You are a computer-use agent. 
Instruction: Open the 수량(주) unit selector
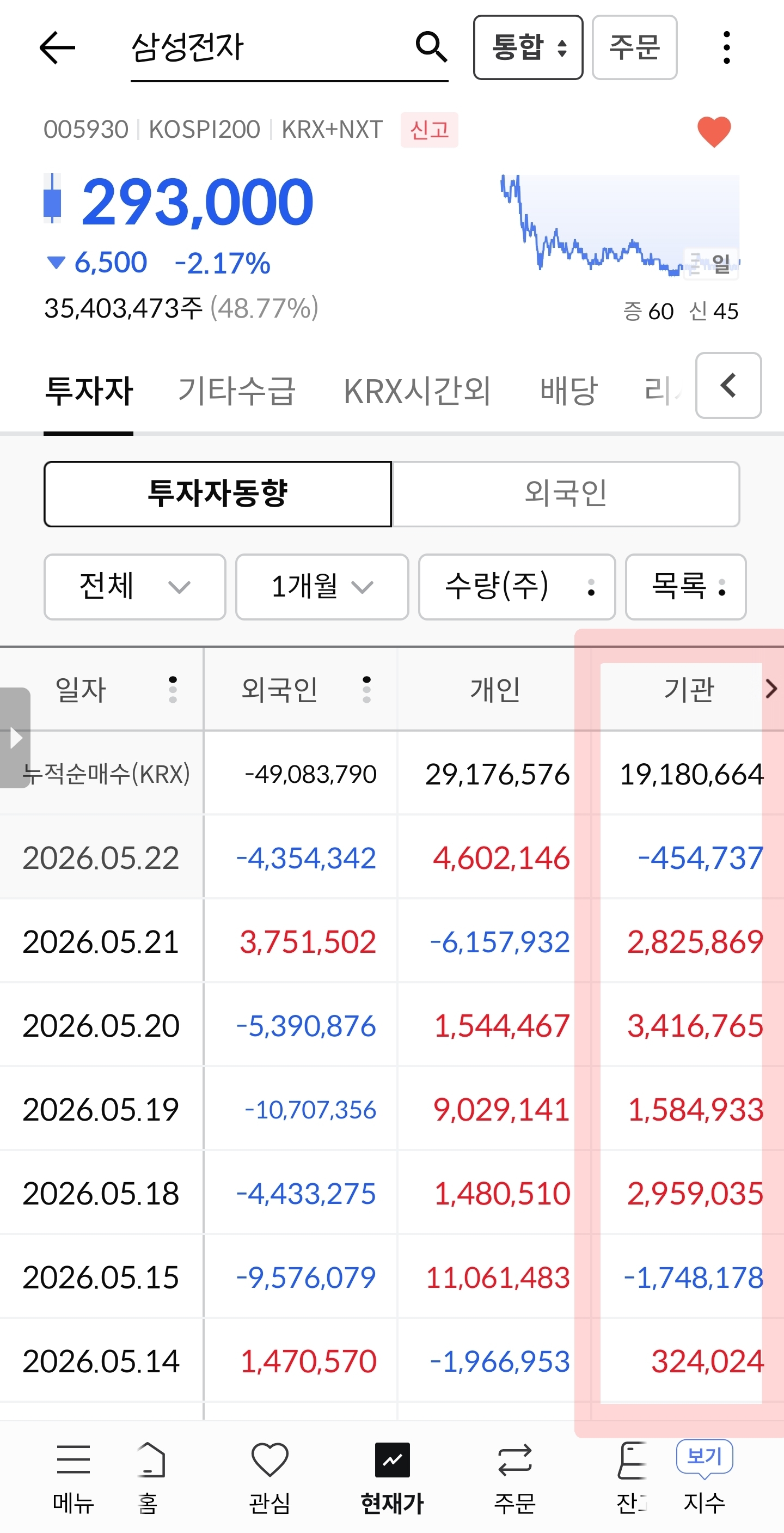[x=516, y=587]
